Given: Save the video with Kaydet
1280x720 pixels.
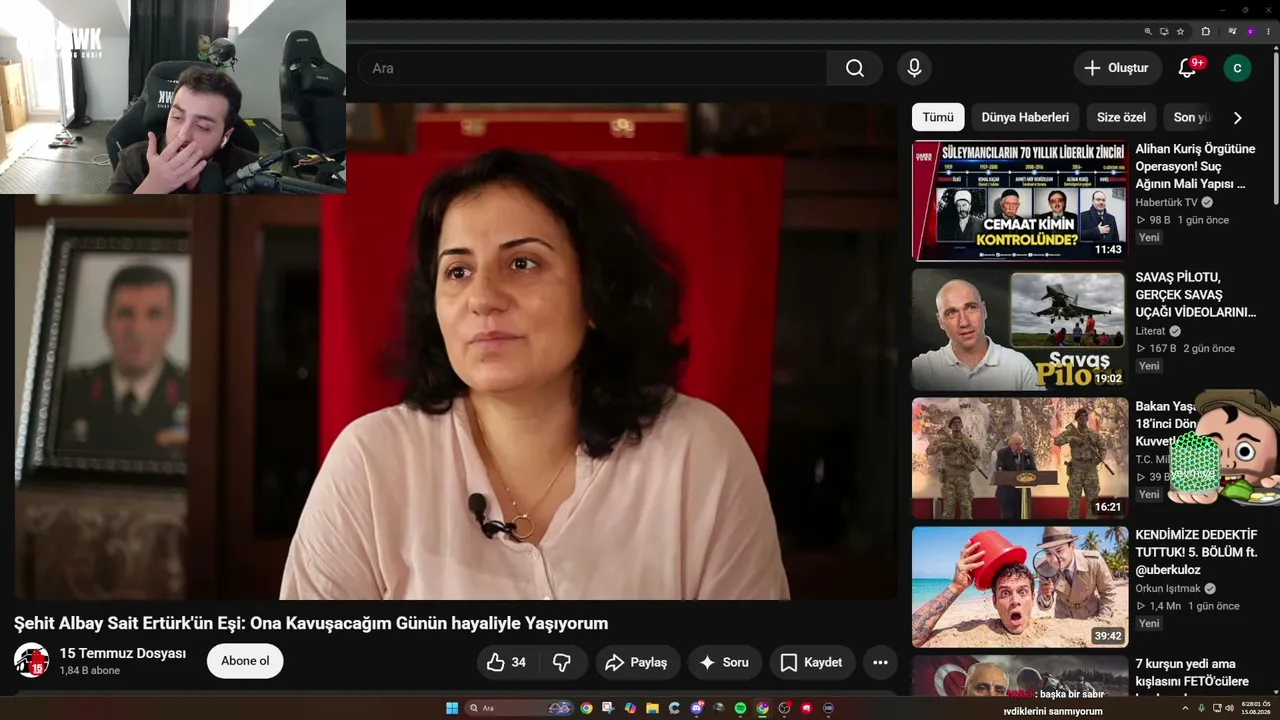Looking at the screenshot, I should click(812, 662).
